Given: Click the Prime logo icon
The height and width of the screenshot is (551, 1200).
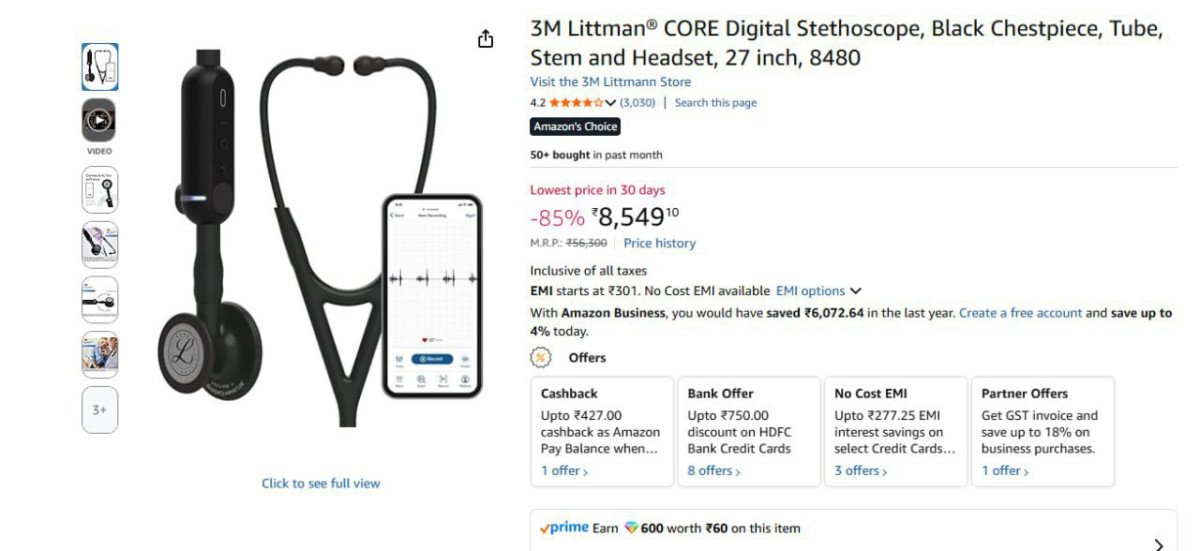Looking at the screenshot, I should [564, 528].
